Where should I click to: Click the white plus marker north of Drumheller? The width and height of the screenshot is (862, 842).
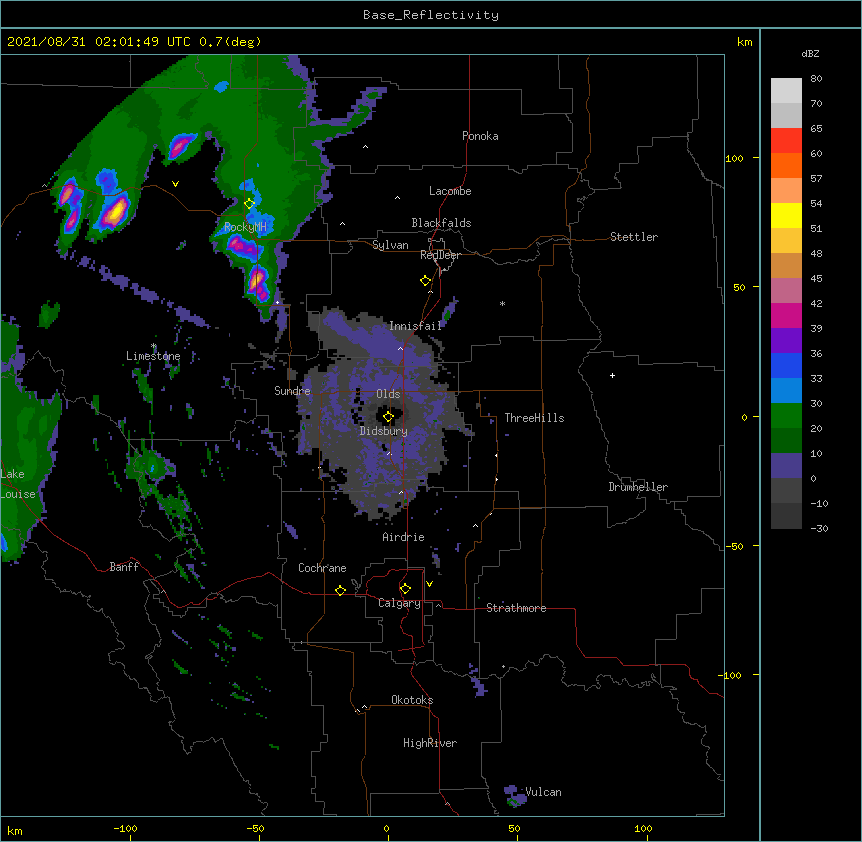pyautogui.click(x=612, y=375)
